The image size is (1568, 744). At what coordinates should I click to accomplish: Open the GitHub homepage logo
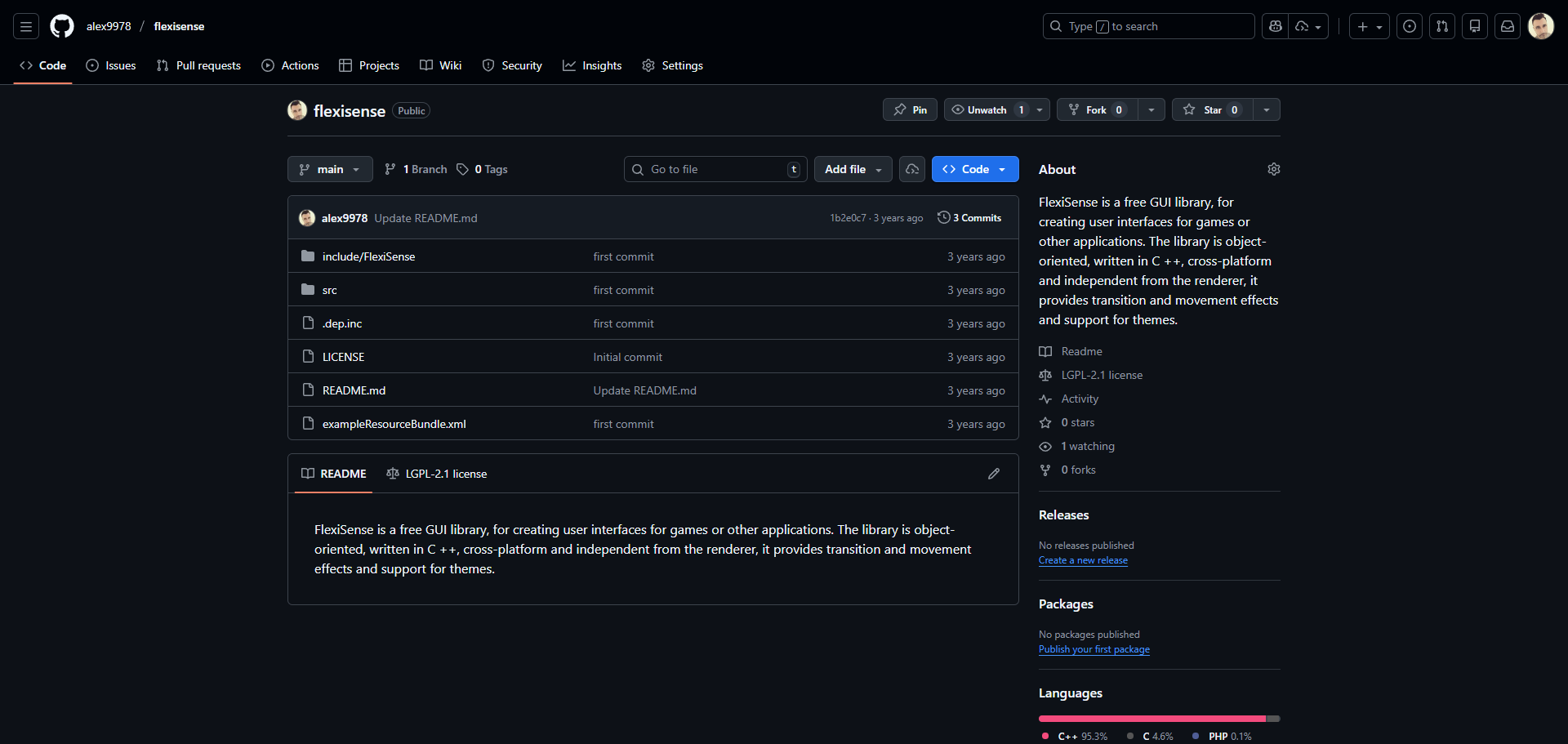tap(62, 26)
